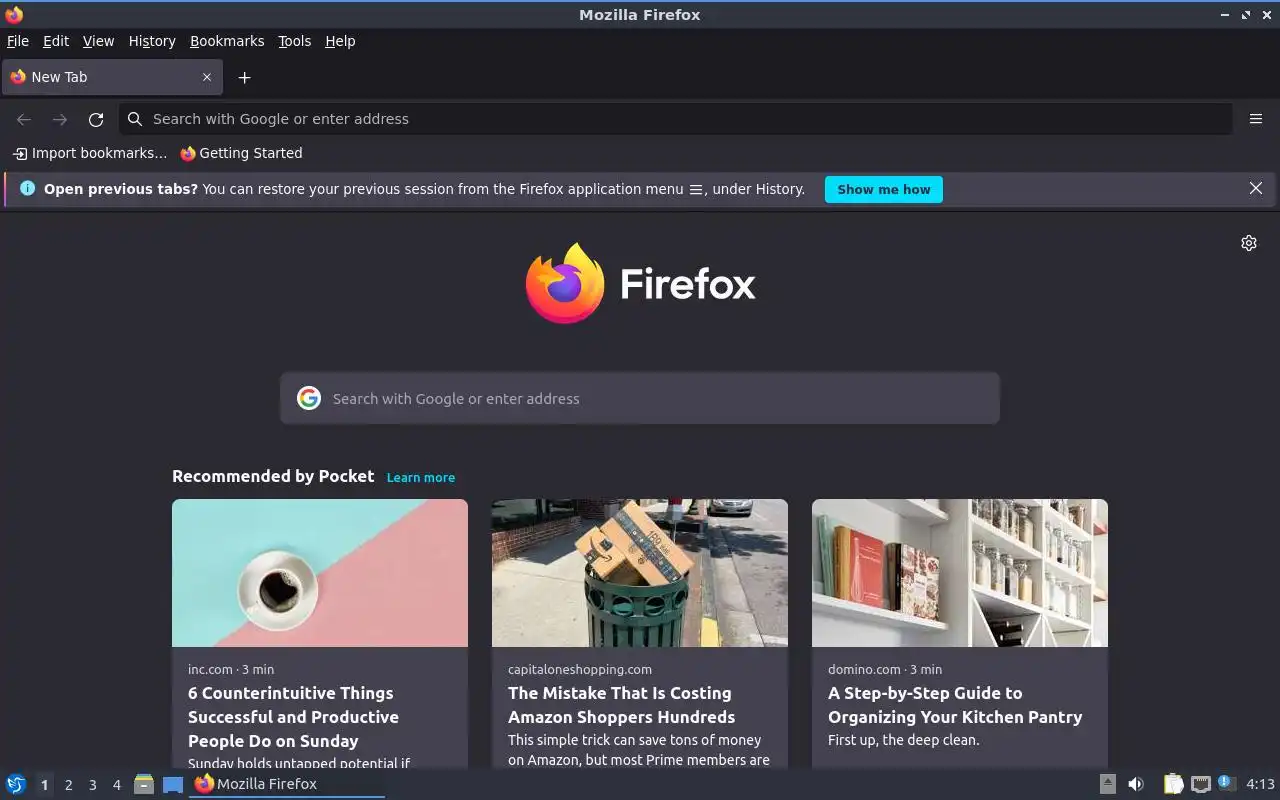Open the Amazon box trash can thumbnail
Image resolution: width=1280 pixels, height=800 pixels.
point(640,573)
